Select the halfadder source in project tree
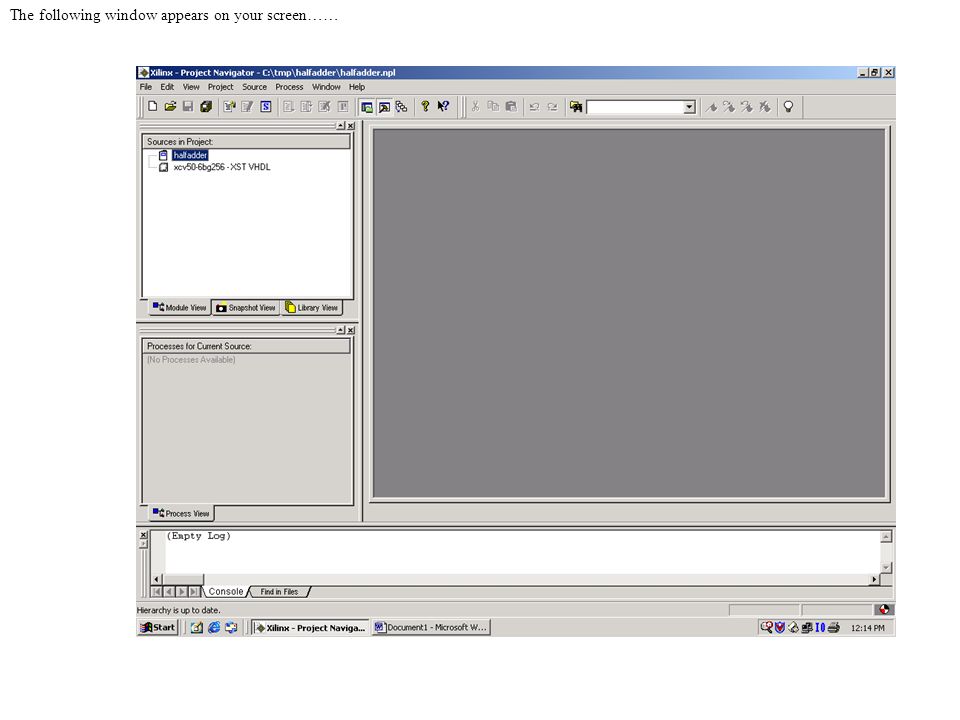 190,156
